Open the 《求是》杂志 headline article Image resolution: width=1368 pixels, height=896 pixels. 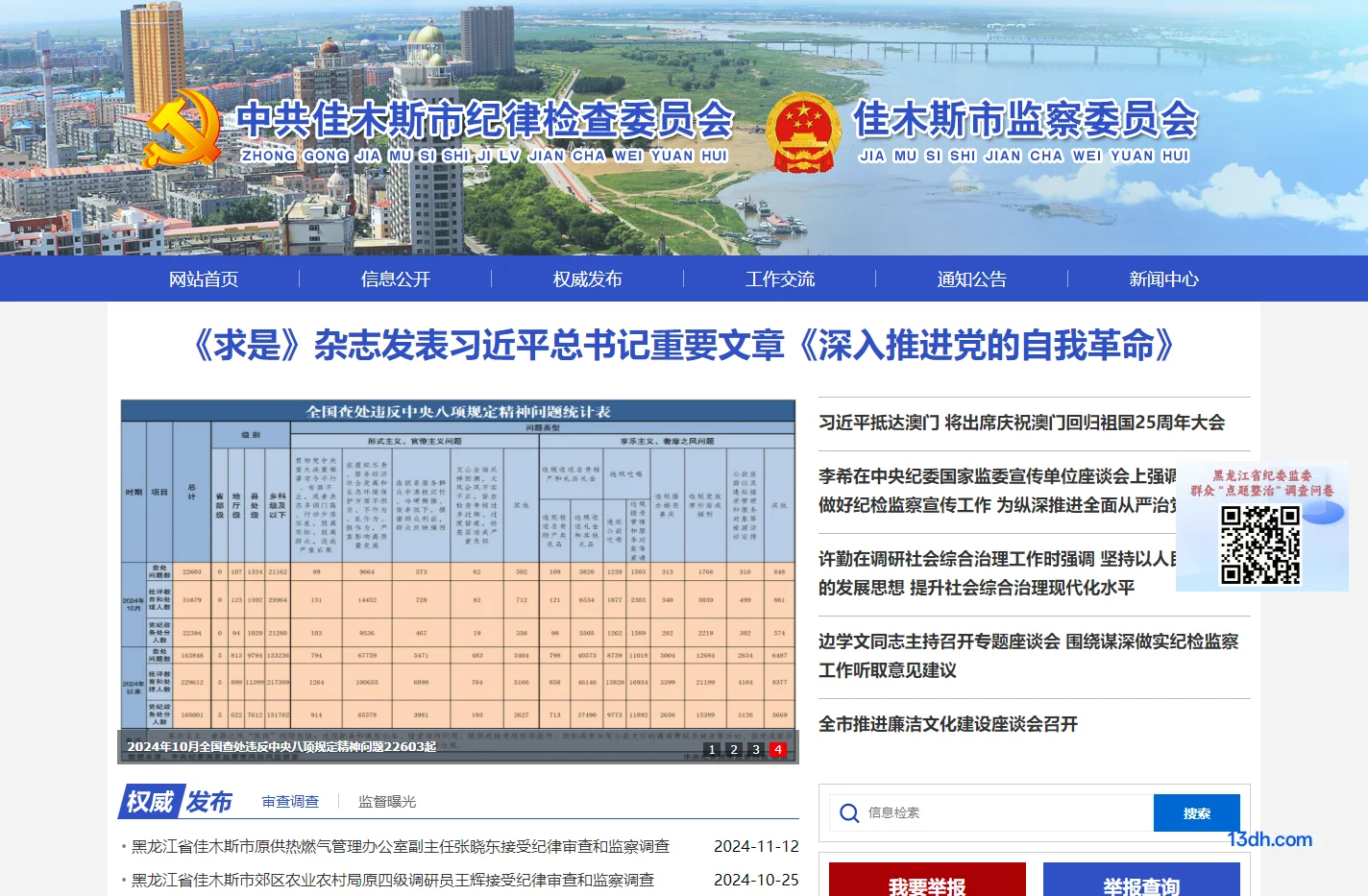pyautogui.click(x=684, y=346)
